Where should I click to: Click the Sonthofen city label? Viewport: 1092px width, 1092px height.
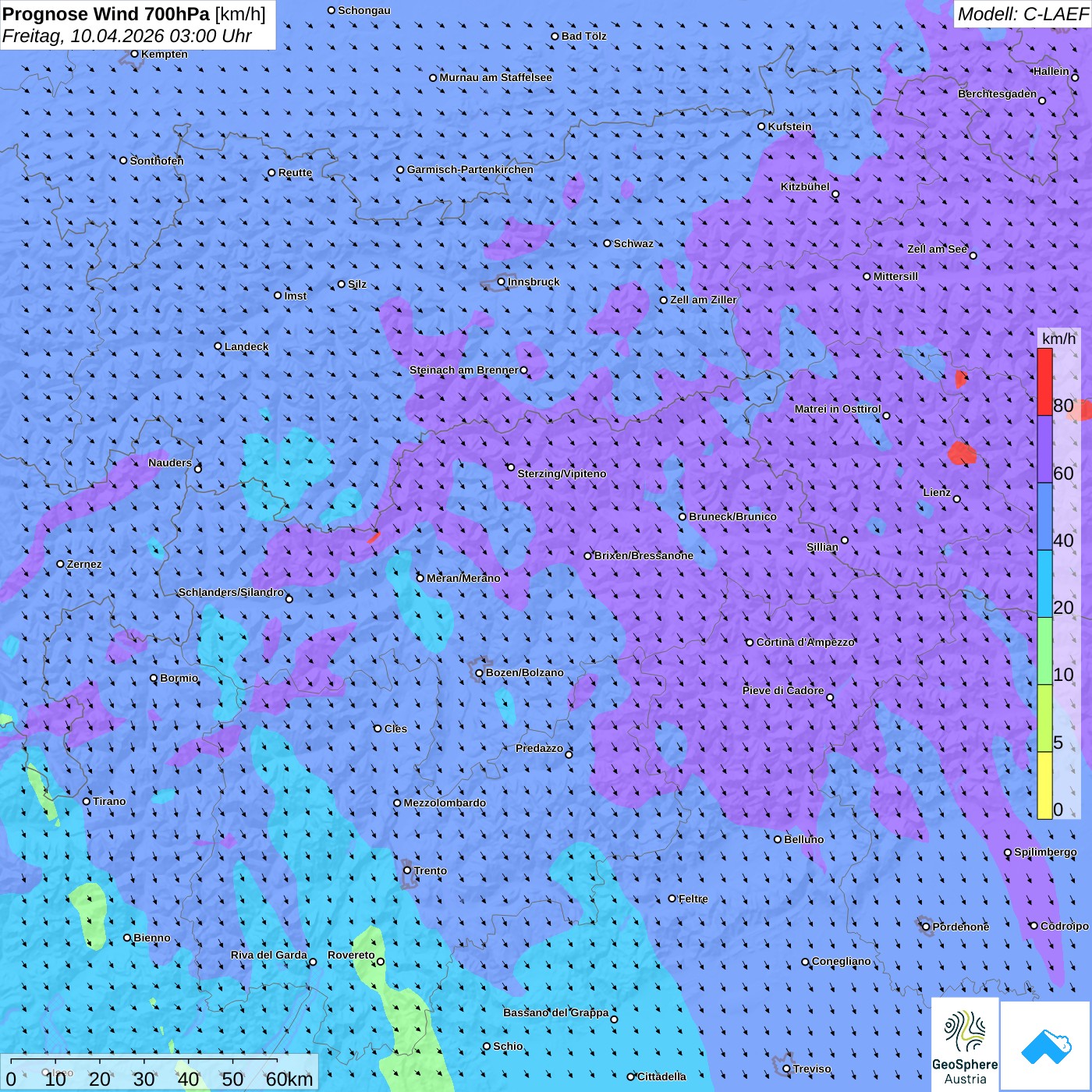click(157, 161)
